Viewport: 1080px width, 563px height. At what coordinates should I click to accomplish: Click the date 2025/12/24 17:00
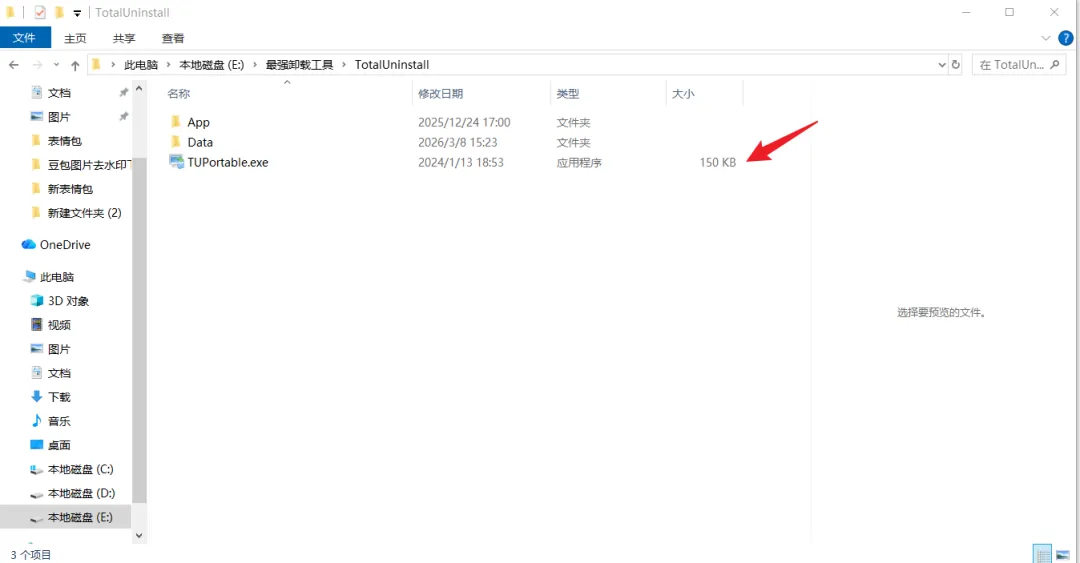[x=464, y=123]
